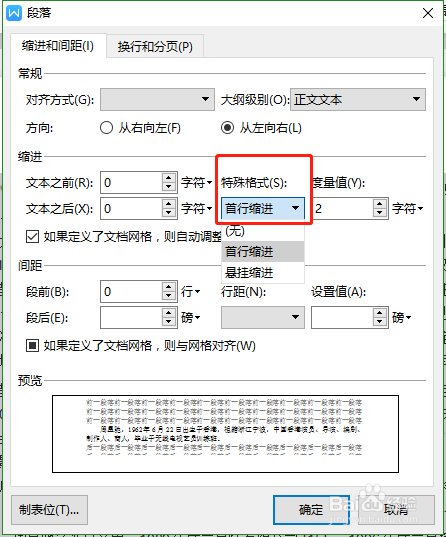Click the 取消 button

coord(396,510)
